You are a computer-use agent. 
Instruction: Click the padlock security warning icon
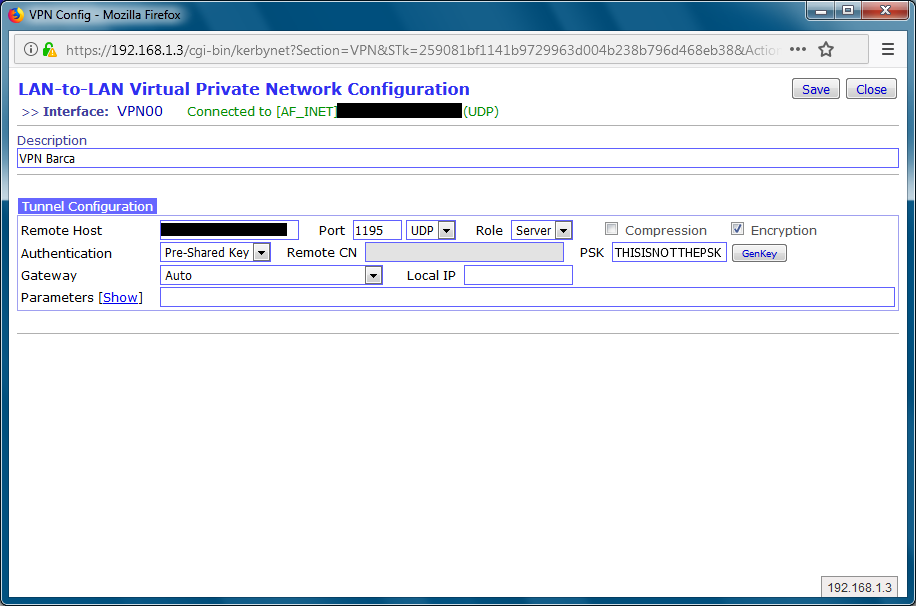pyautogui.click(x=49, y=49)
